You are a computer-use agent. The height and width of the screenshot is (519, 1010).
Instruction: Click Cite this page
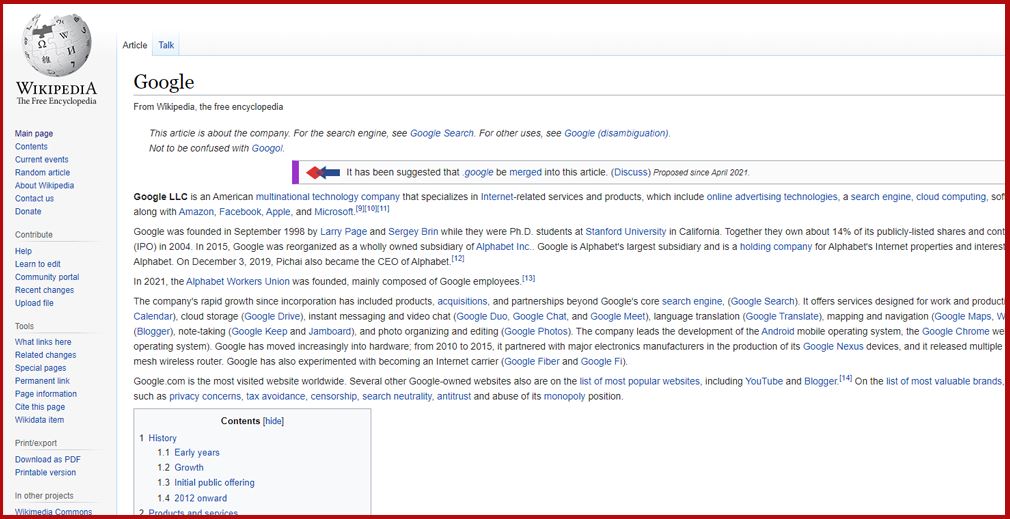[x=40, y=407]
